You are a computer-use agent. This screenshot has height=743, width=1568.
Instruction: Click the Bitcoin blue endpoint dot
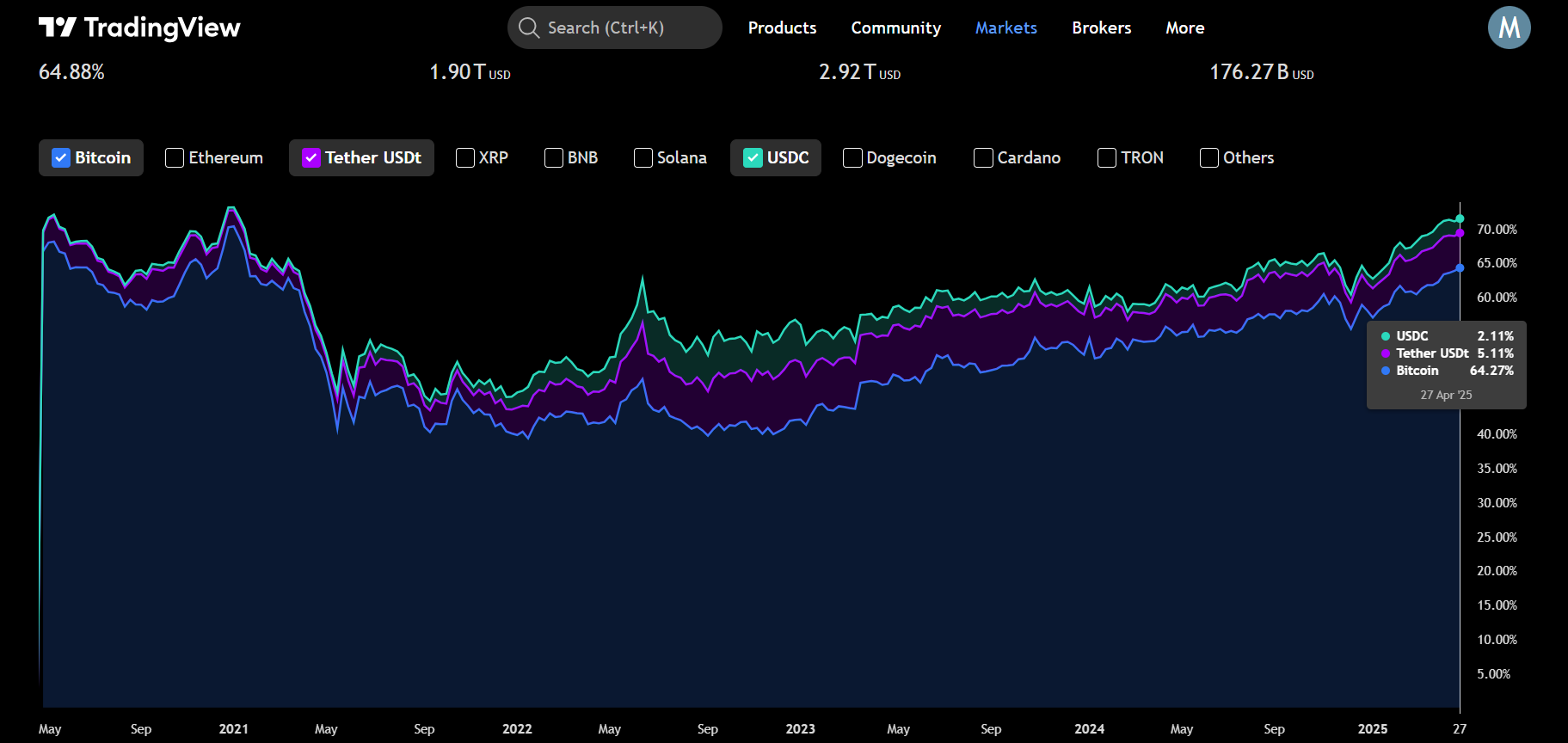click(1460, 268)
